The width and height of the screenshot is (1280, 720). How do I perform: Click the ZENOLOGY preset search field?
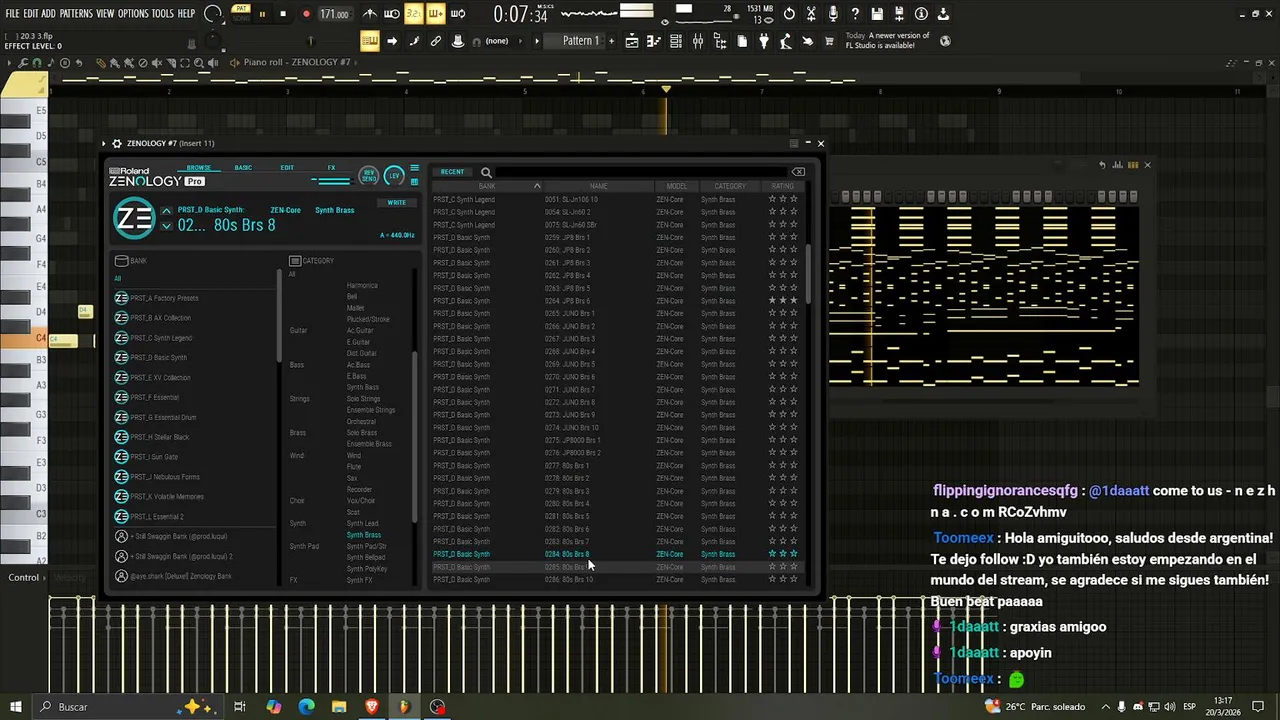click(x=640, y=172)
